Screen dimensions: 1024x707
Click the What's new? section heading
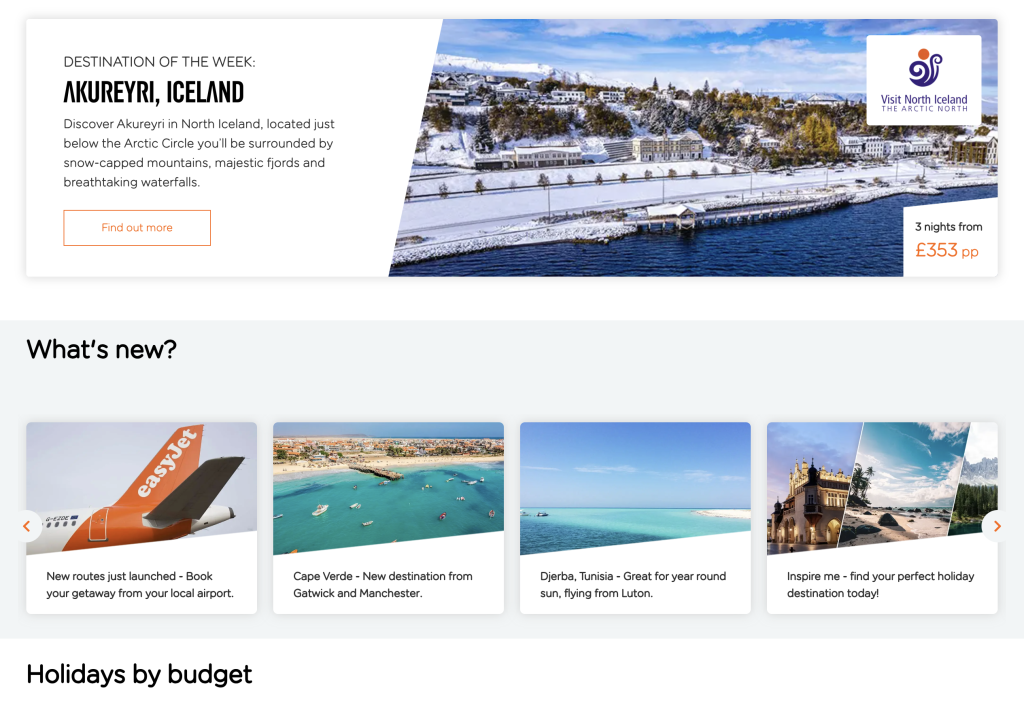click(102, 349)
